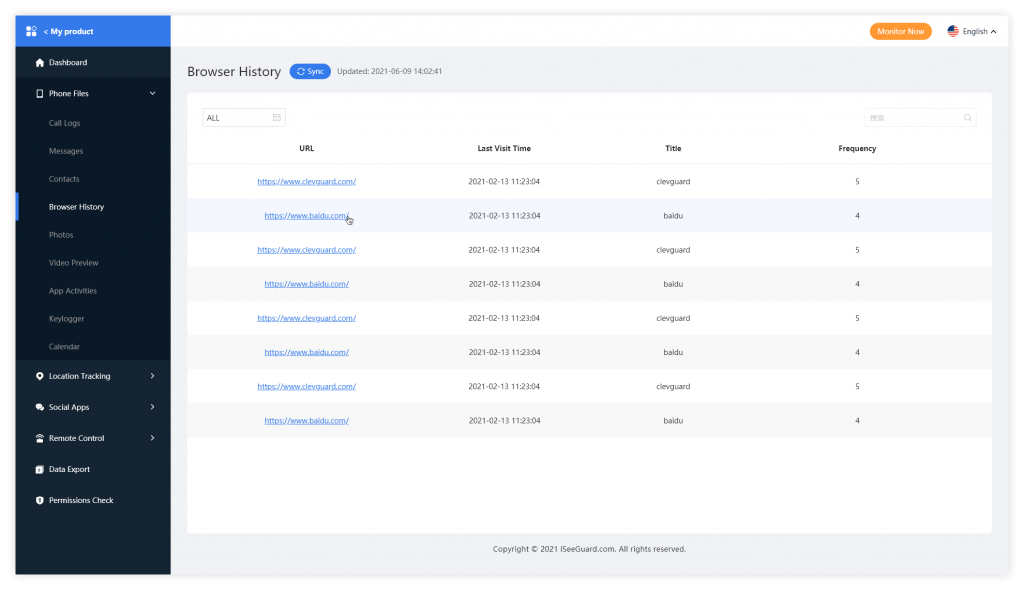Open Call Logs in sidebar
This screenshot has height=590, width=1024.
pos(65,123)
